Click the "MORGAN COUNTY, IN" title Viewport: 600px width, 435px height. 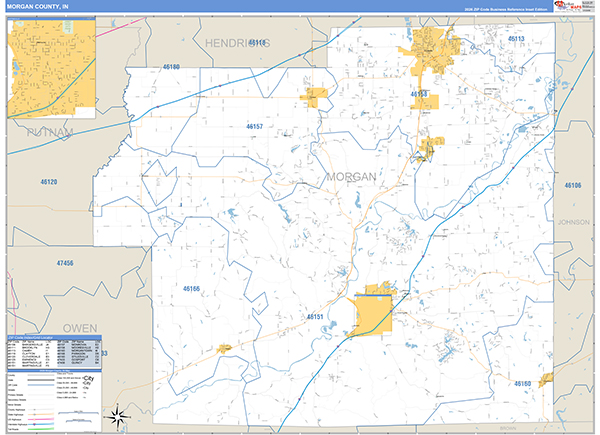pos(38,7)
